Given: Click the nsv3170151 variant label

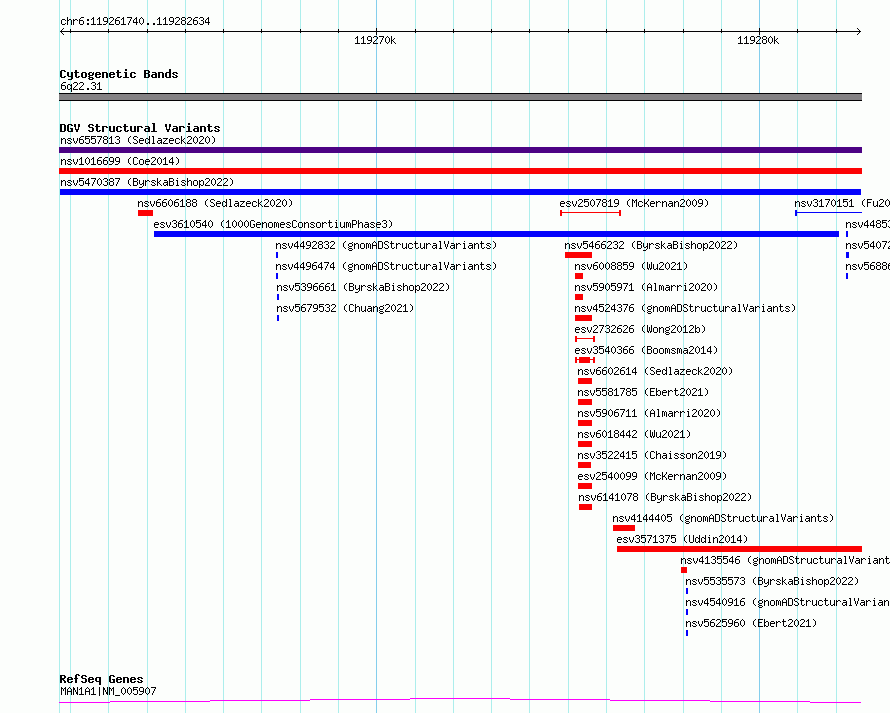Looking at the screenshot, I should pyautogui.click(x=842, y=203).
